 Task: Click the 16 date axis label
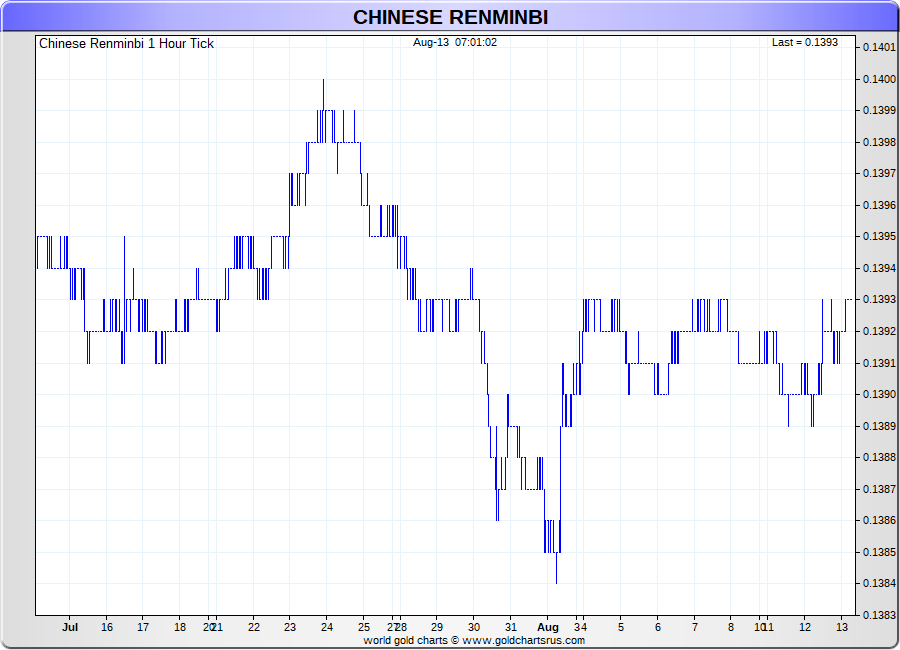(x=107, y=627)
